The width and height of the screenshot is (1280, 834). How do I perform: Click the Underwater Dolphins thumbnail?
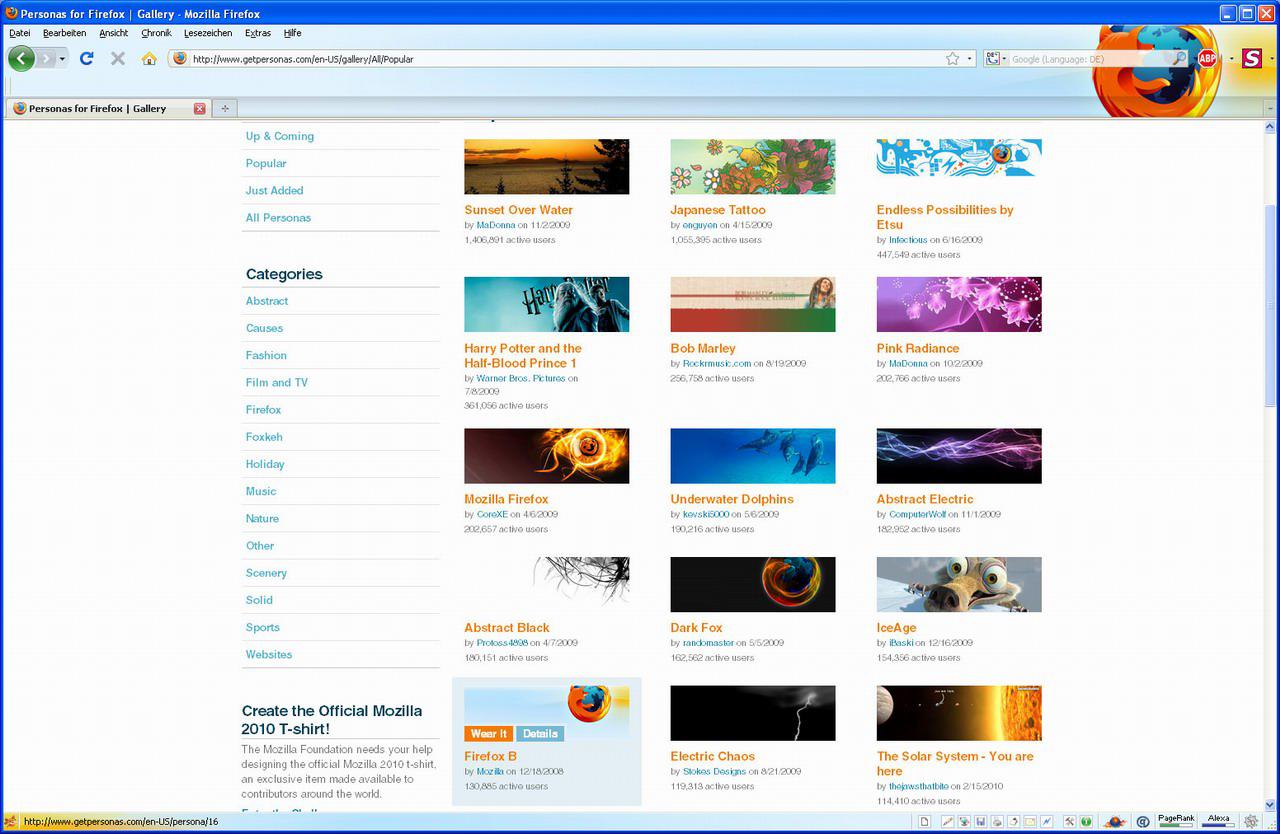pos(753,456)
